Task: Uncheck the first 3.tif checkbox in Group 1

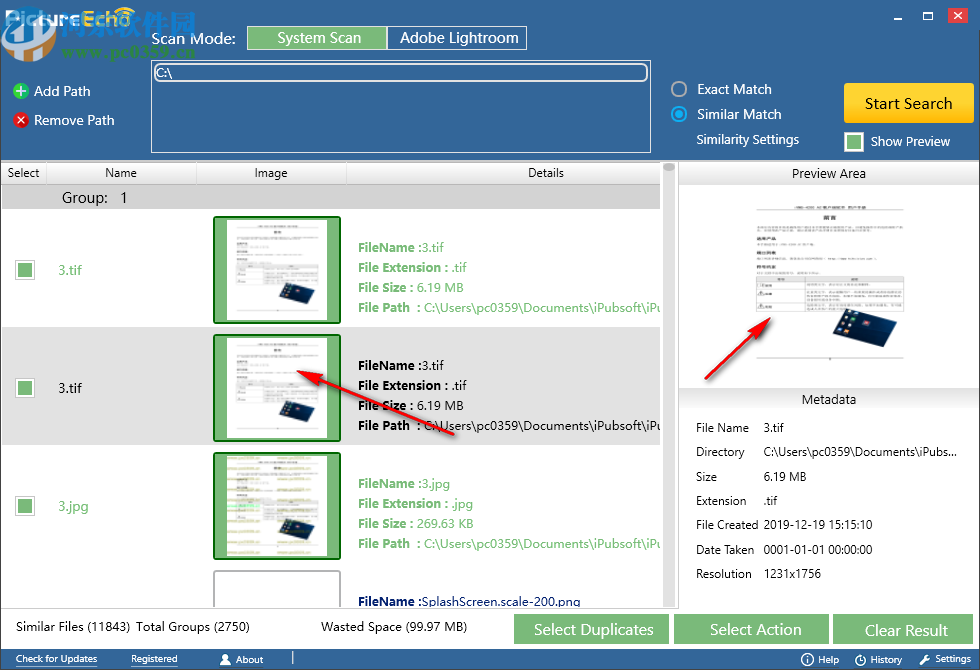Action: [x=25, y=270]
